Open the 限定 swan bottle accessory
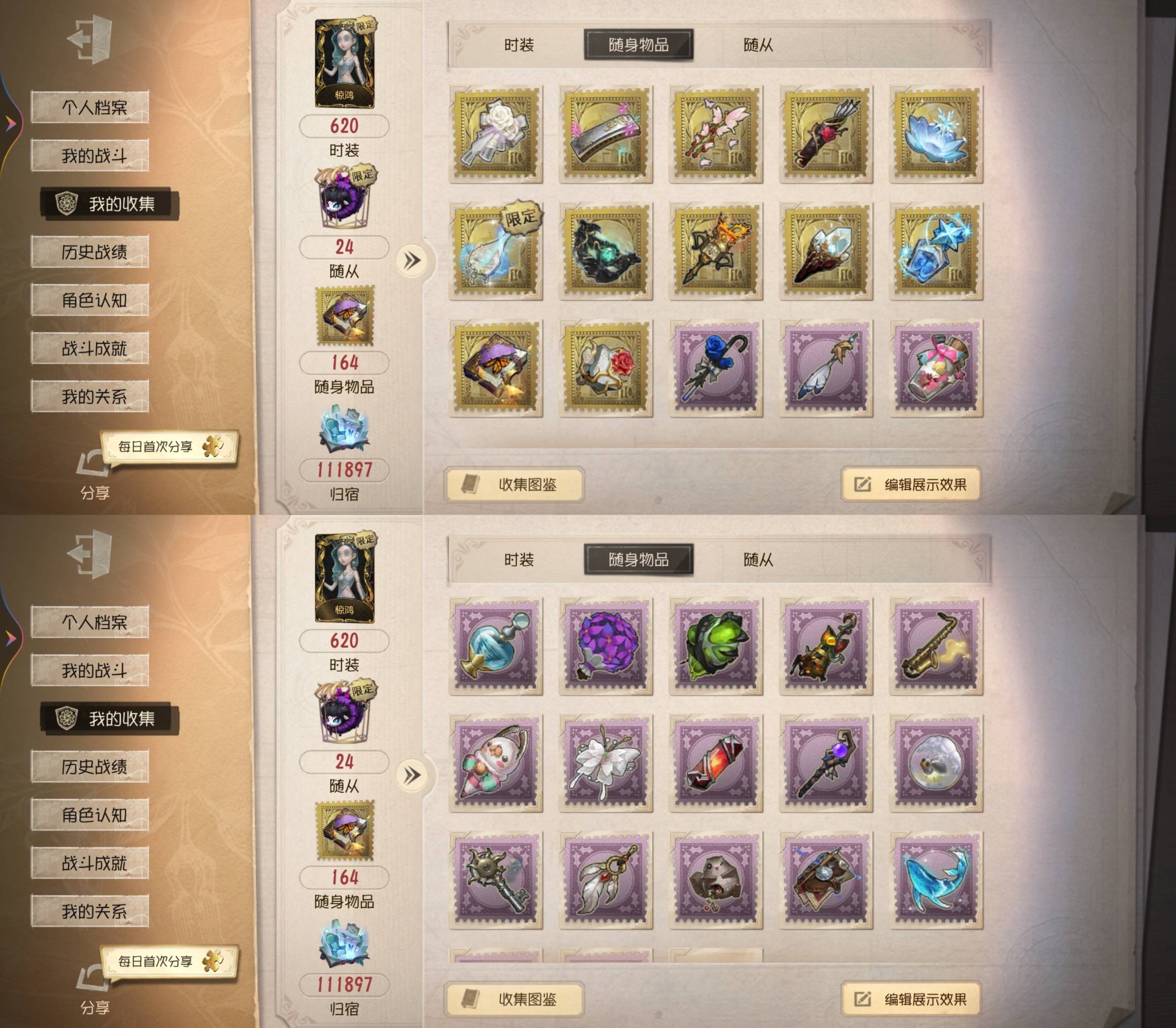The width and height of the screenshot is (1176, 1028). coord(496,251)
